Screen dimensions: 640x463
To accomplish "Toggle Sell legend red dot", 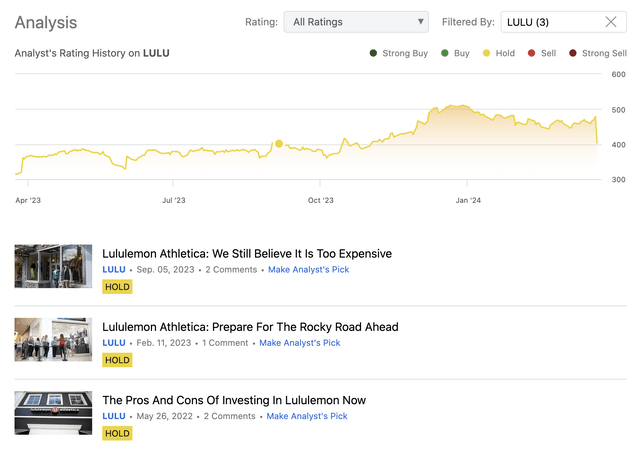I will click(531, 53).
